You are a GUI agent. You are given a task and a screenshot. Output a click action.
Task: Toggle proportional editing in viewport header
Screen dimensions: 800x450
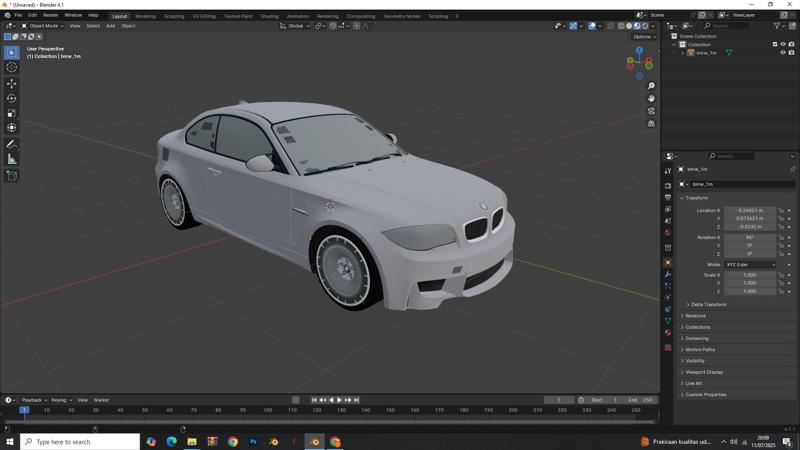click(357, 26)
